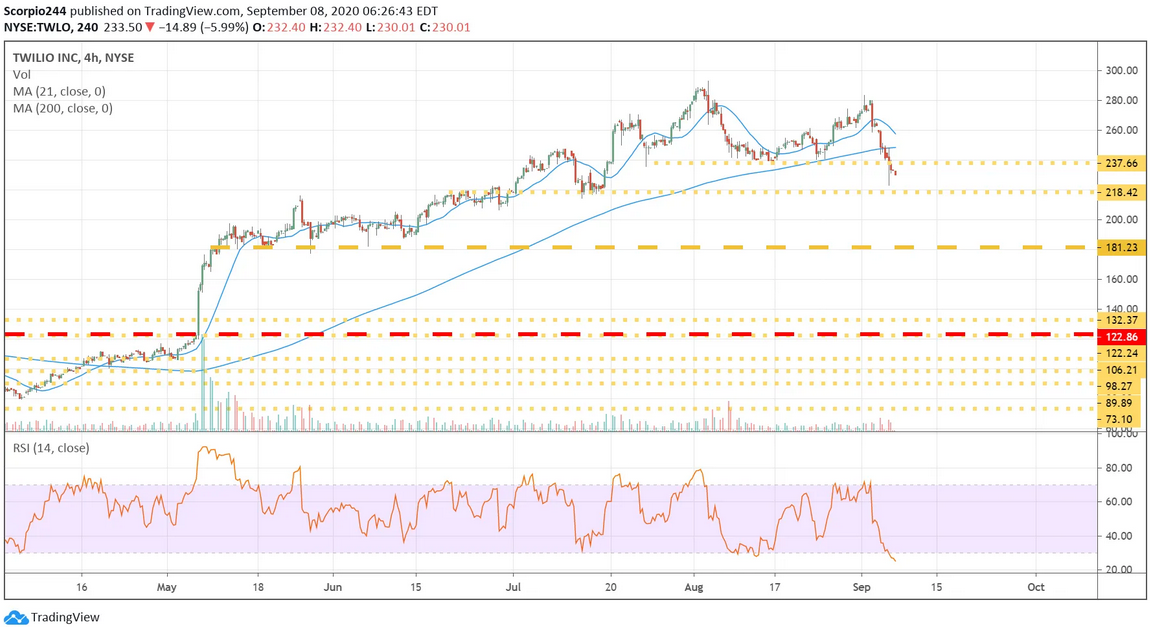Select the RSI (14, close) indicator label

click(51, 448)
